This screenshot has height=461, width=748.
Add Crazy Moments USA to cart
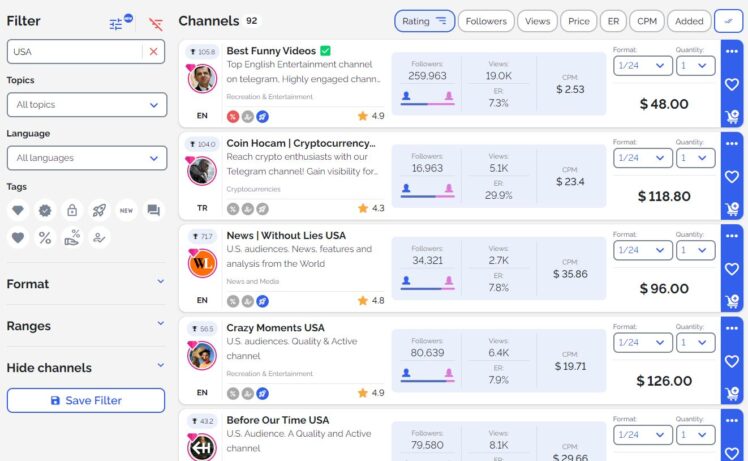[x=732, y=393]
